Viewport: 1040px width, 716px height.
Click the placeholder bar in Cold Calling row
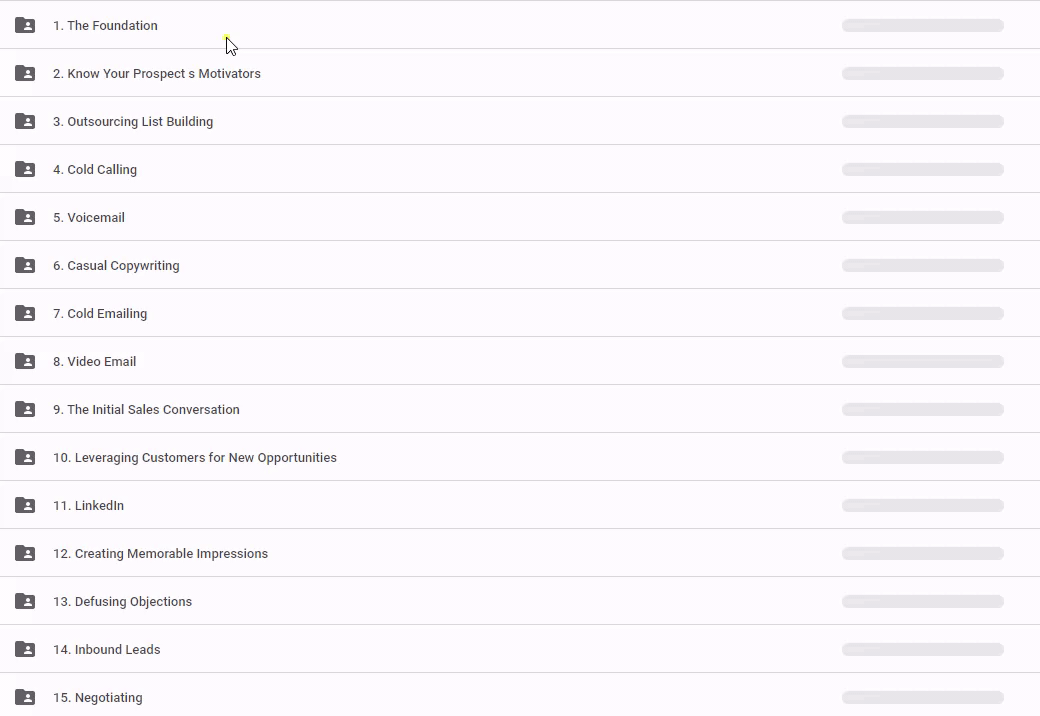[x=922, y=170]
